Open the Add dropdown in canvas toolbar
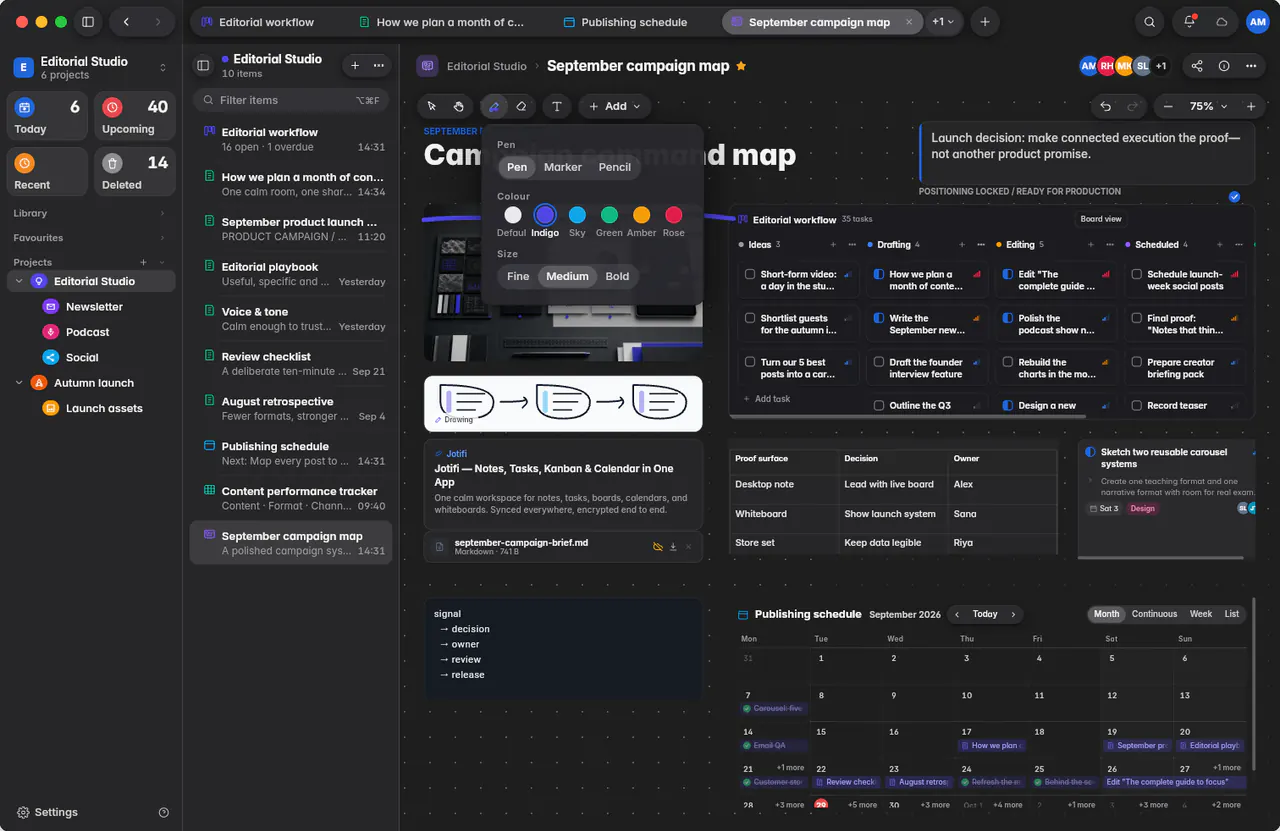1280x831 pixels. [614, 106]
